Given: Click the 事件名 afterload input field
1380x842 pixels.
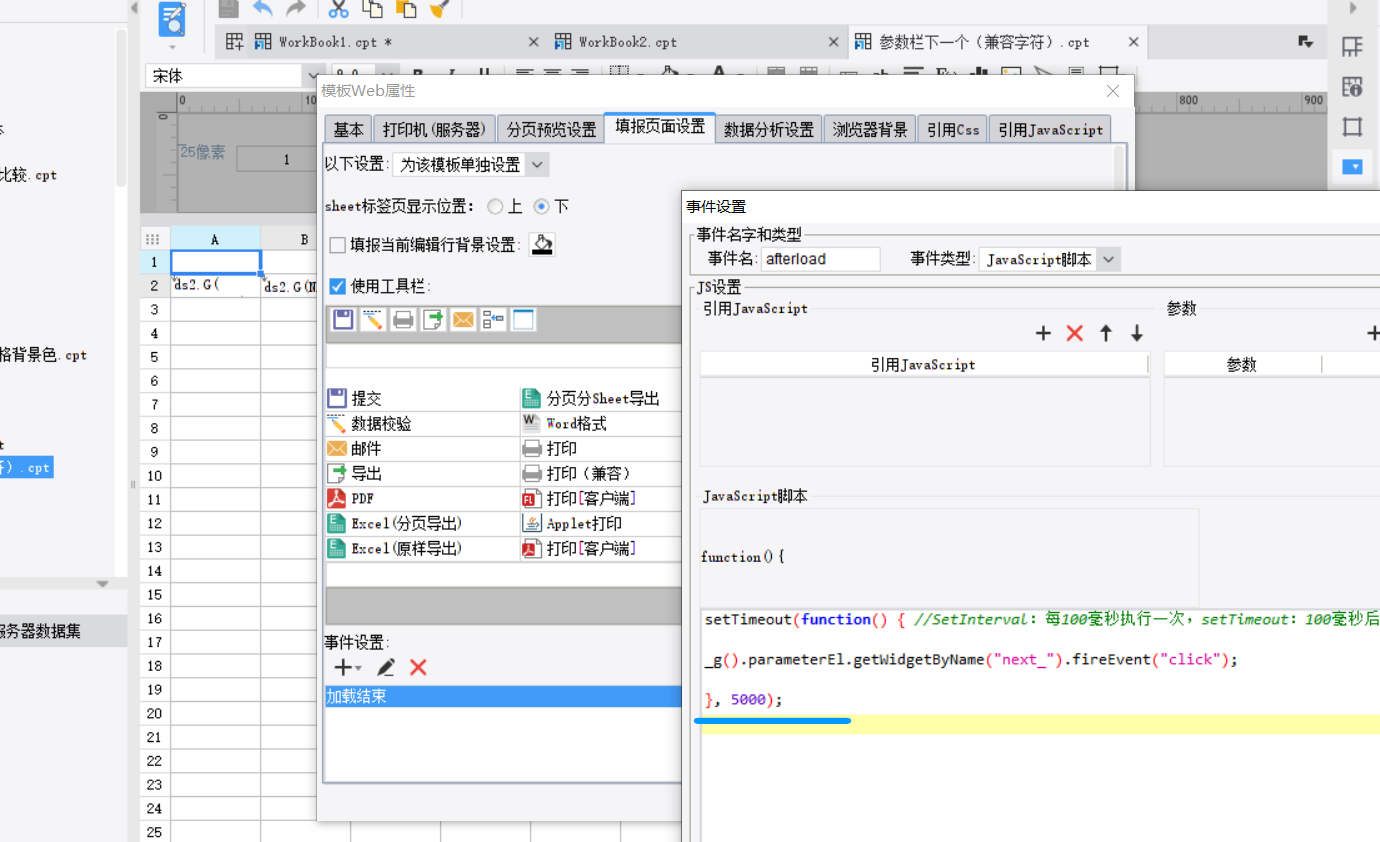Looking at the screenshot, I should [x=821, y=259].
